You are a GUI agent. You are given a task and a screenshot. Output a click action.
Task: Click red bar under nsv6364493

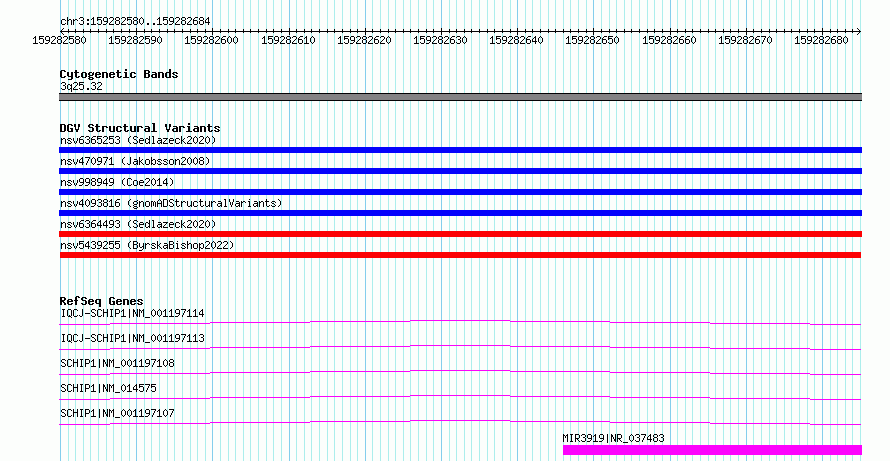coord(460,234)
